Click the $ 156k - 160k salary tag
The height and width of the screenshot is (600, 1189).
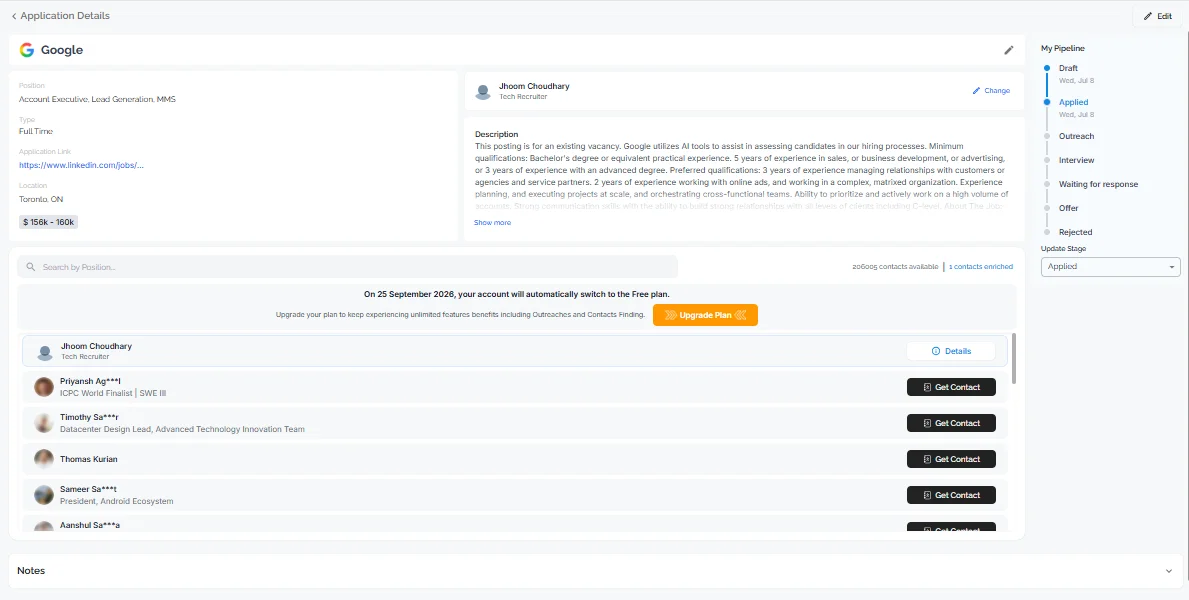49,222
